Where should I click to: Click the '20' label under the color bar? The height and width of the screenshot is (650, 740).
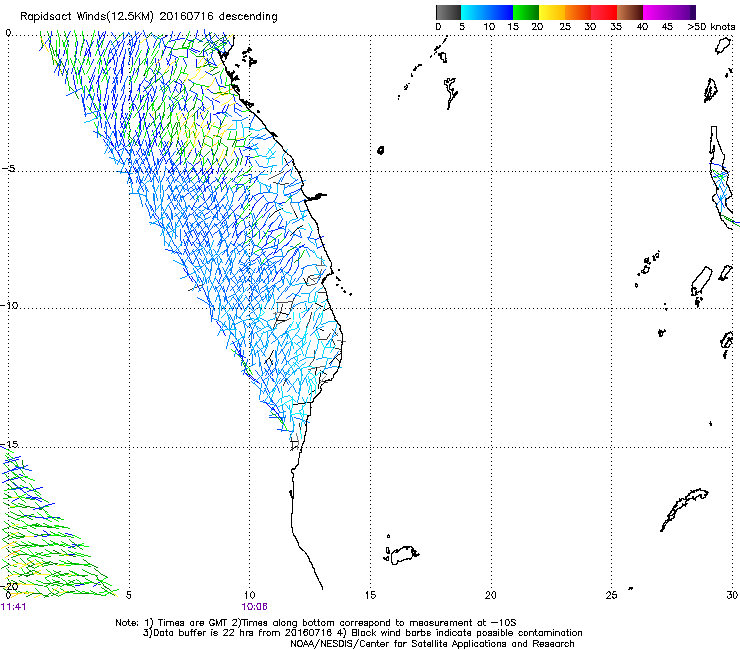pos(537,27)
